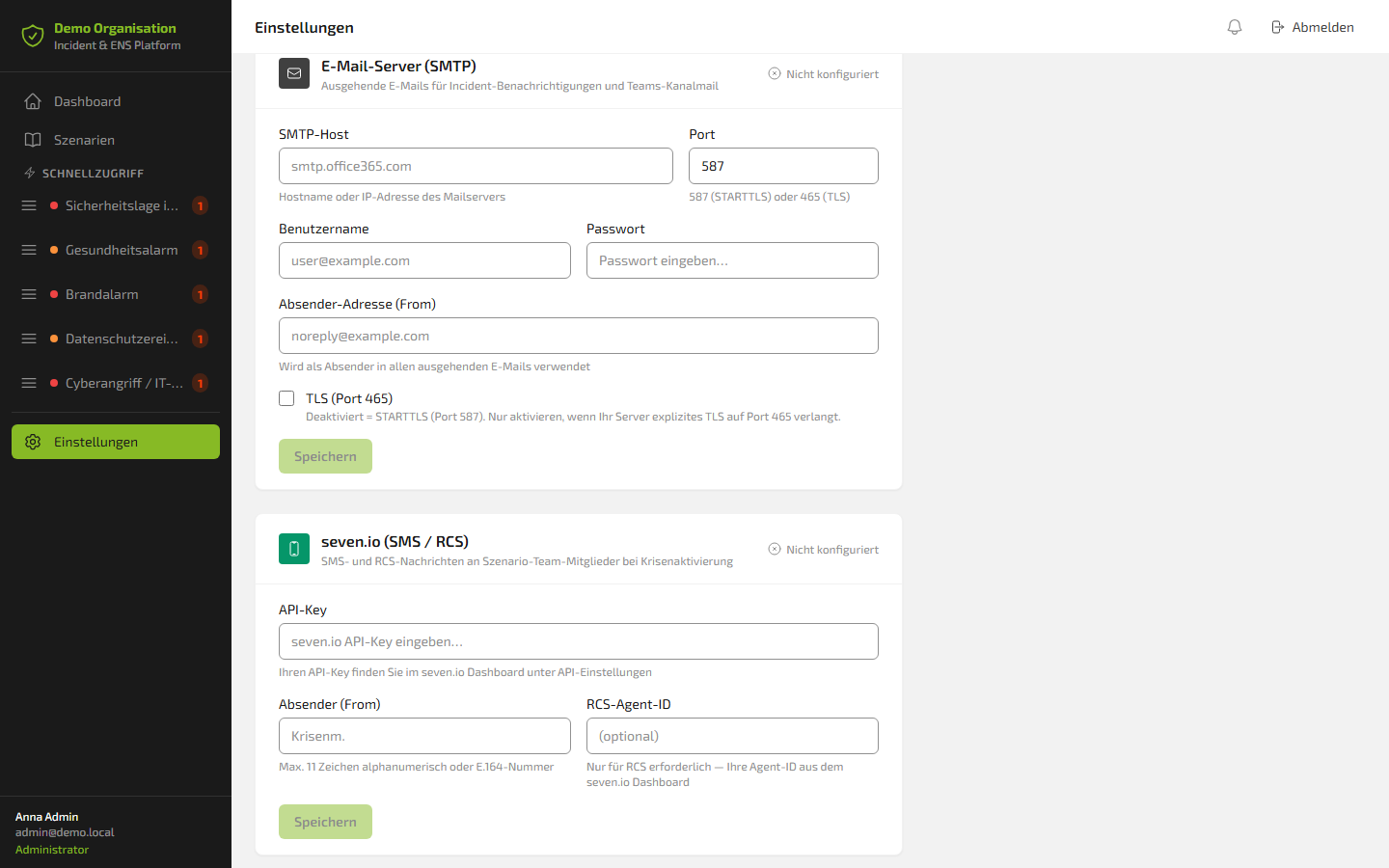Click the green phone icon of seven.io card
Screen dimensions: 1389x868
(294, 549)
